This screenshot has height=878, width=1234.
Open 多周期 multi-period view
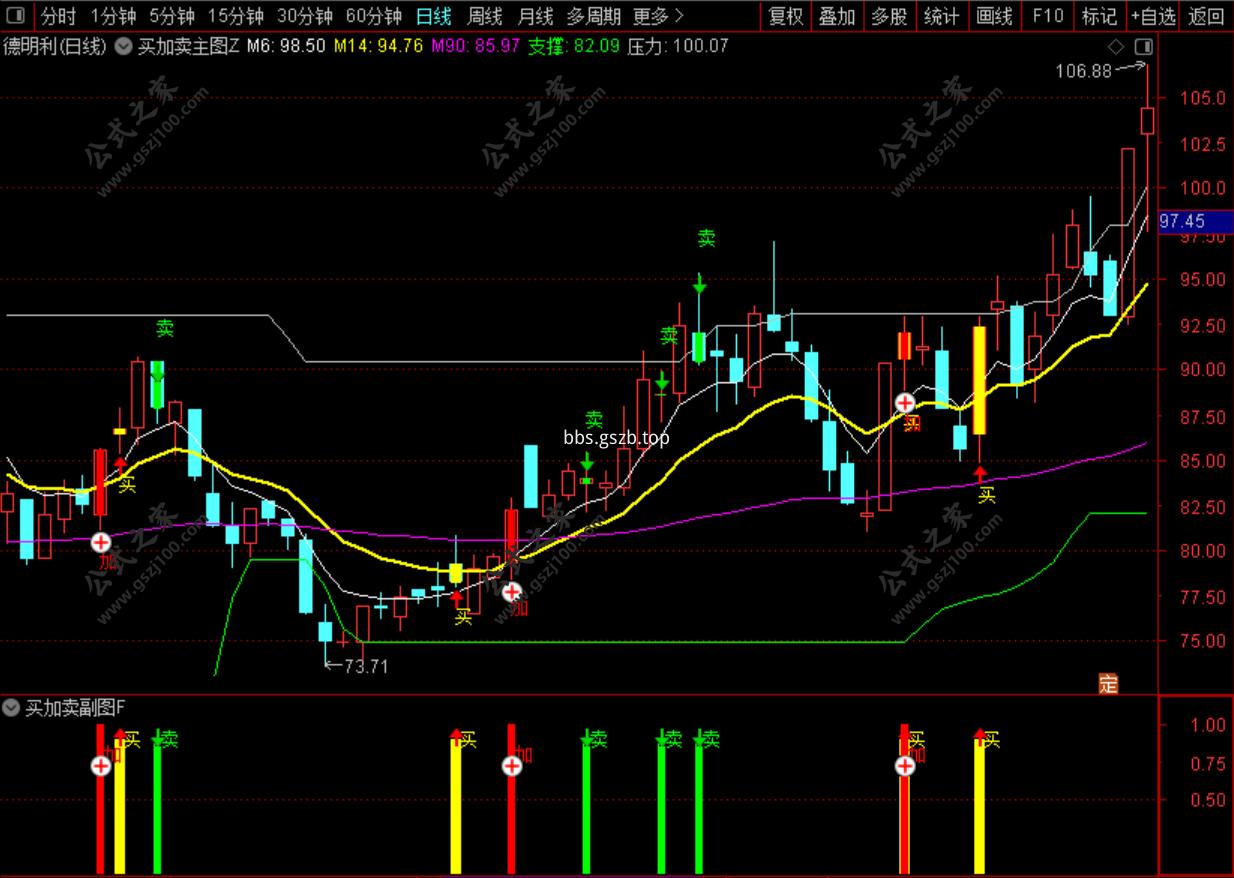point(593,16)
